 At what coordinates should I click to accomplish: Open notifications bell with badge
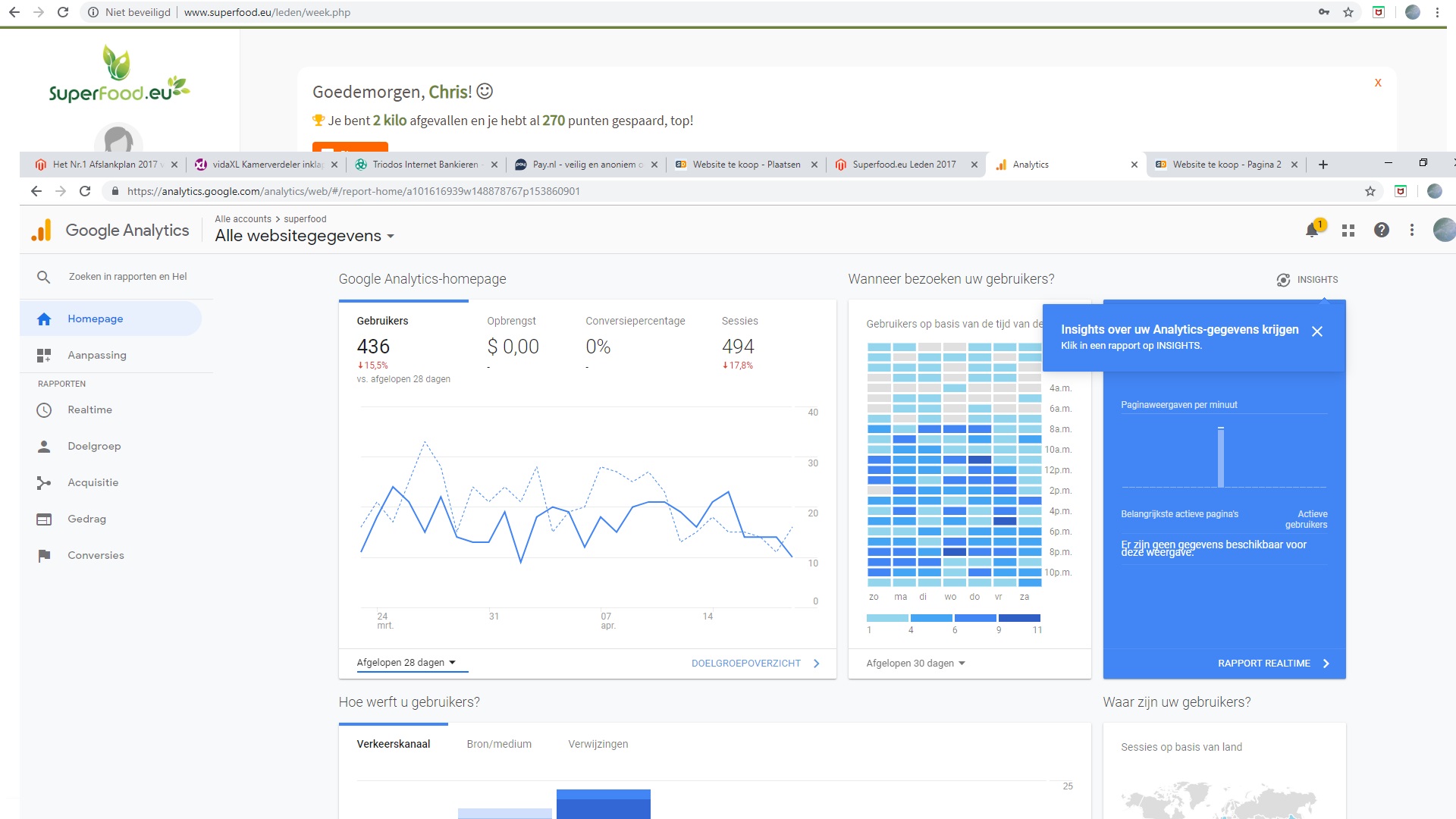coord(1313,229)
